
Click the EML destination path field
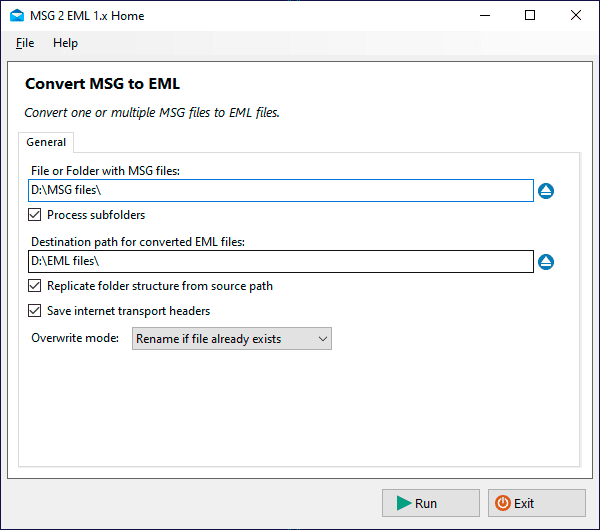tap(281, 262)
